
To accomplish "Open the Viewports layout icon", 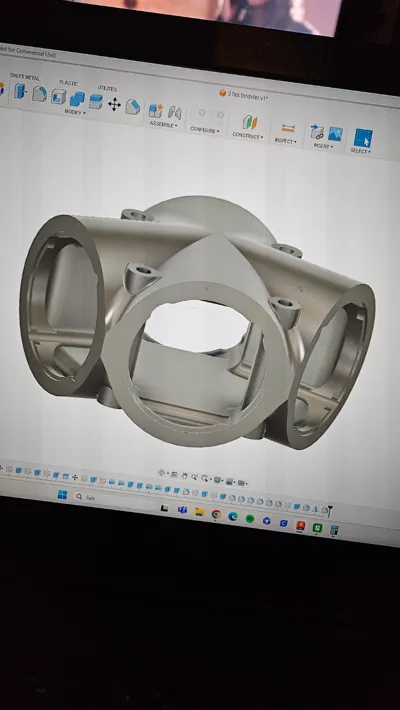I will (x=241, y=482).
